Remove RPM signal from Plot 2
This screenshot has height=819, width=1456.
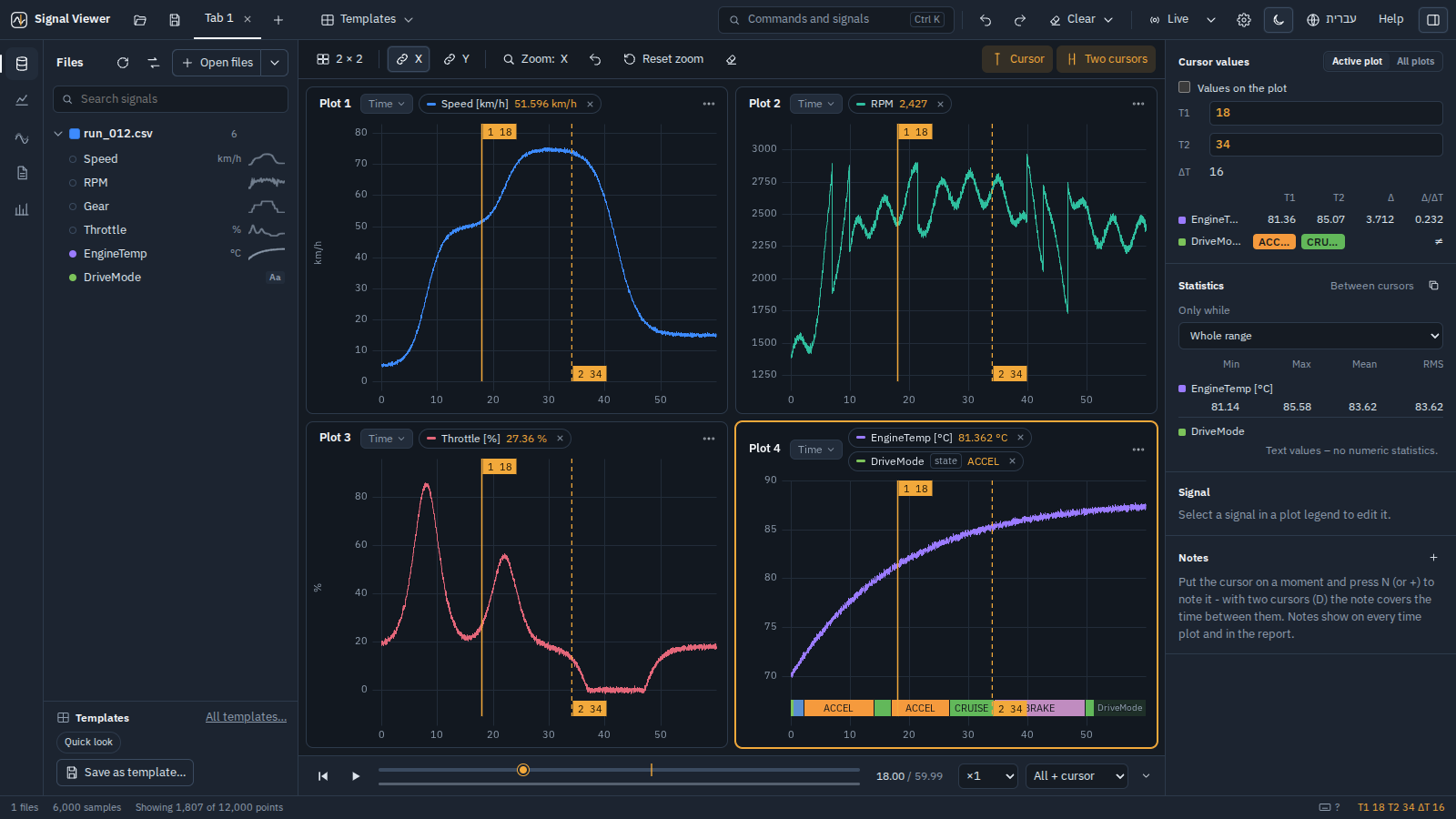940,104
